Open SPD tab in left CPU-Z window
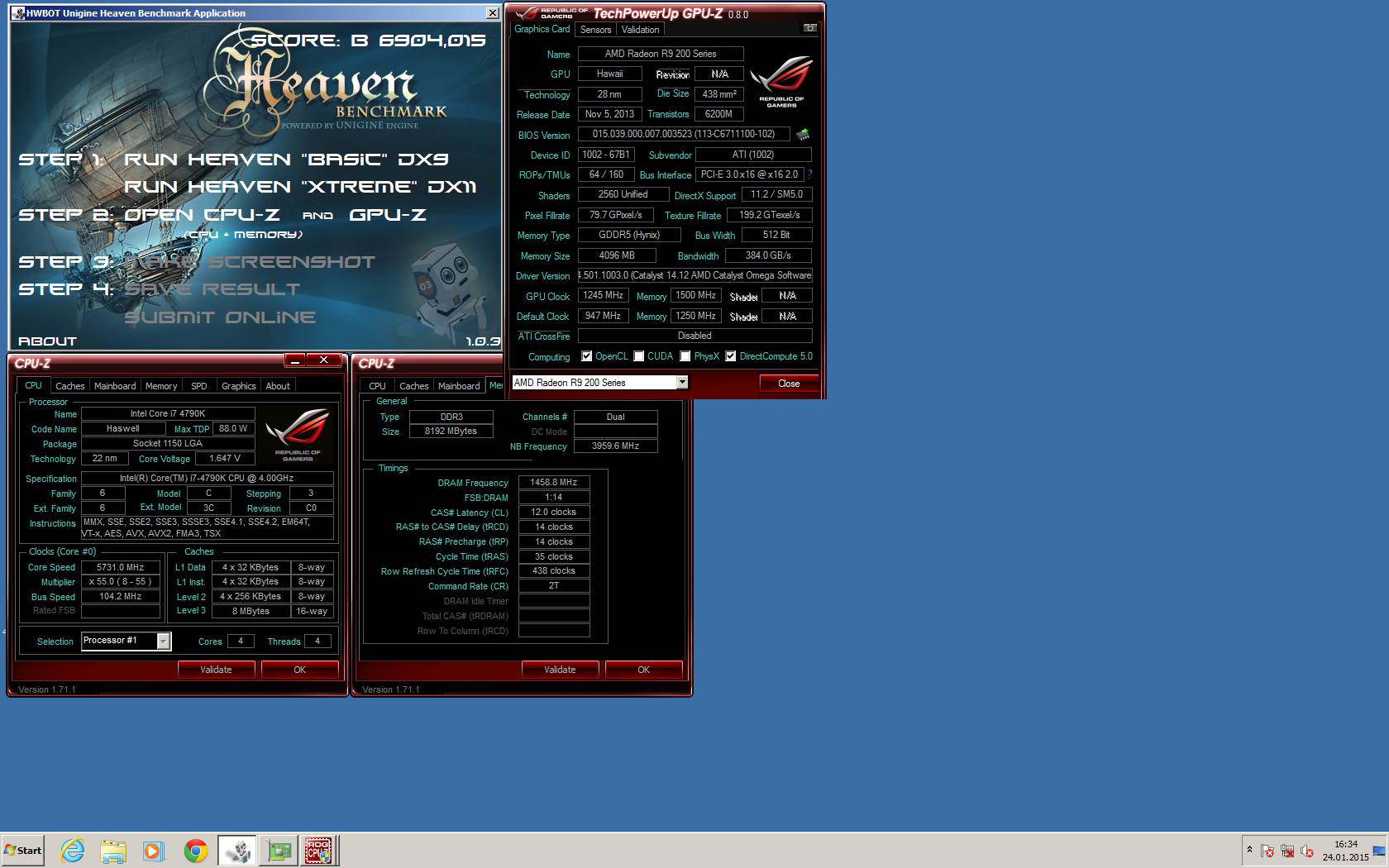Screen dimensions: 1389x868 pos(199,386)
